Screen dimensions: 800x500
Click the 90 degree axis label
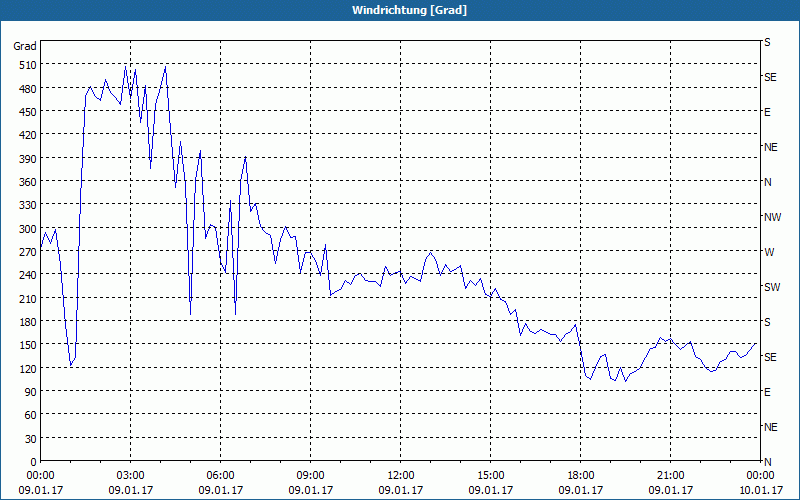pos(31,392)
